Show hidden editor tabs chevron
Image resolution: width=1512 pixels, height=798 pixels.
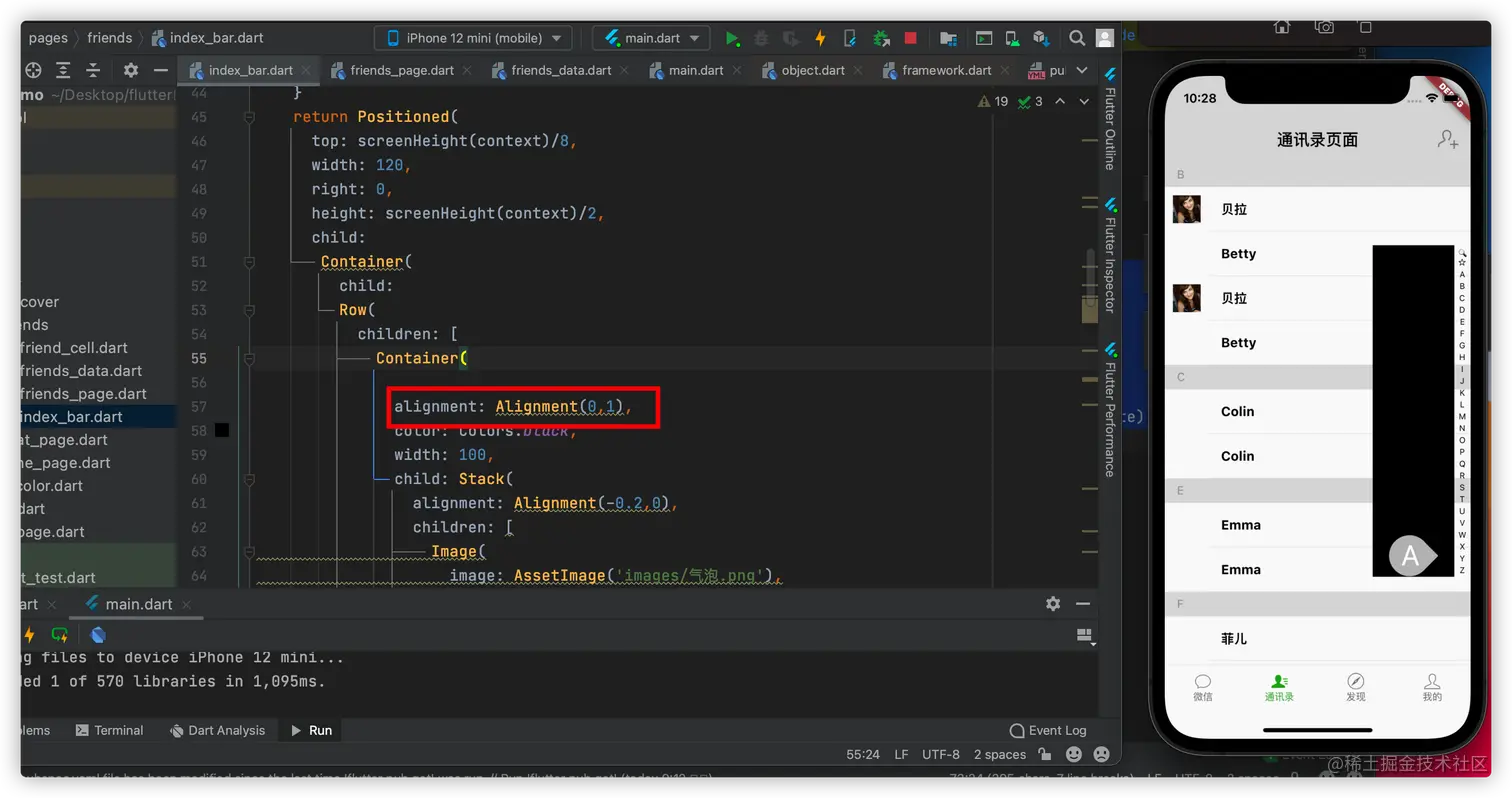tap(1082, 70)
